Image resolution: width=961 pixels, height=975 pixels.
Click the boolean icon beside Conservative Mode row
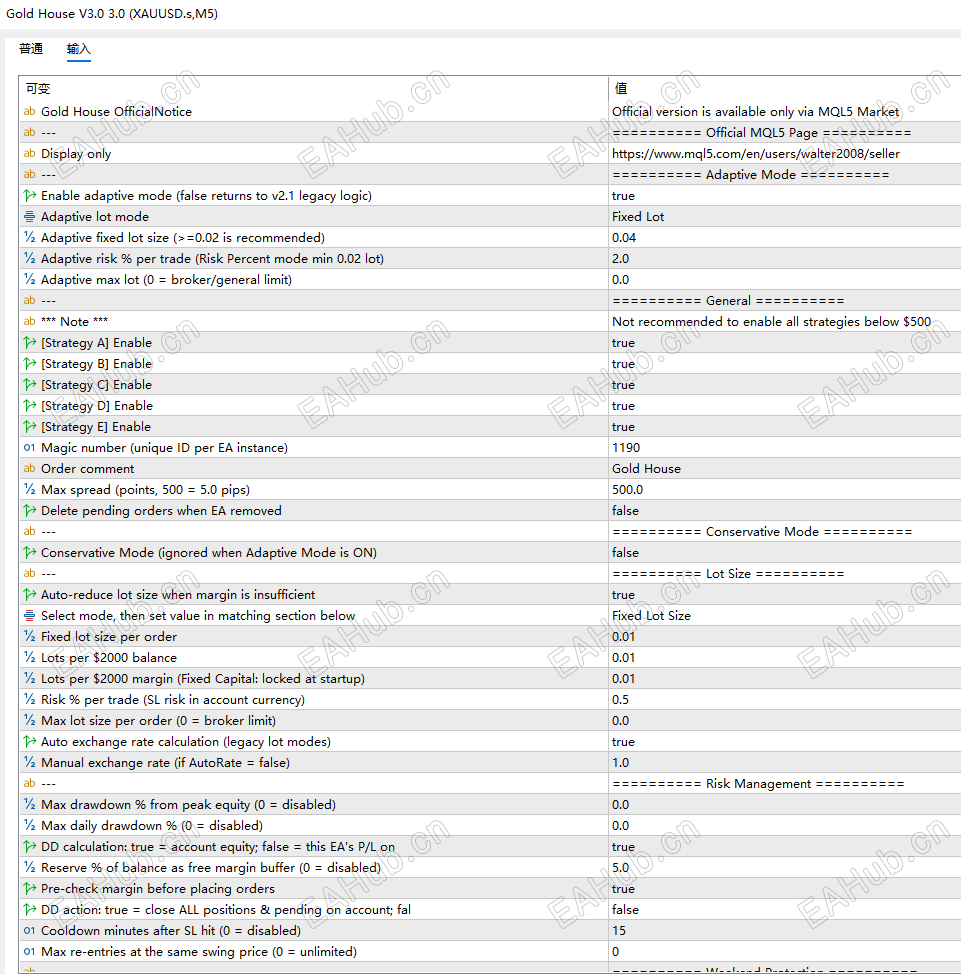(29, 552)
